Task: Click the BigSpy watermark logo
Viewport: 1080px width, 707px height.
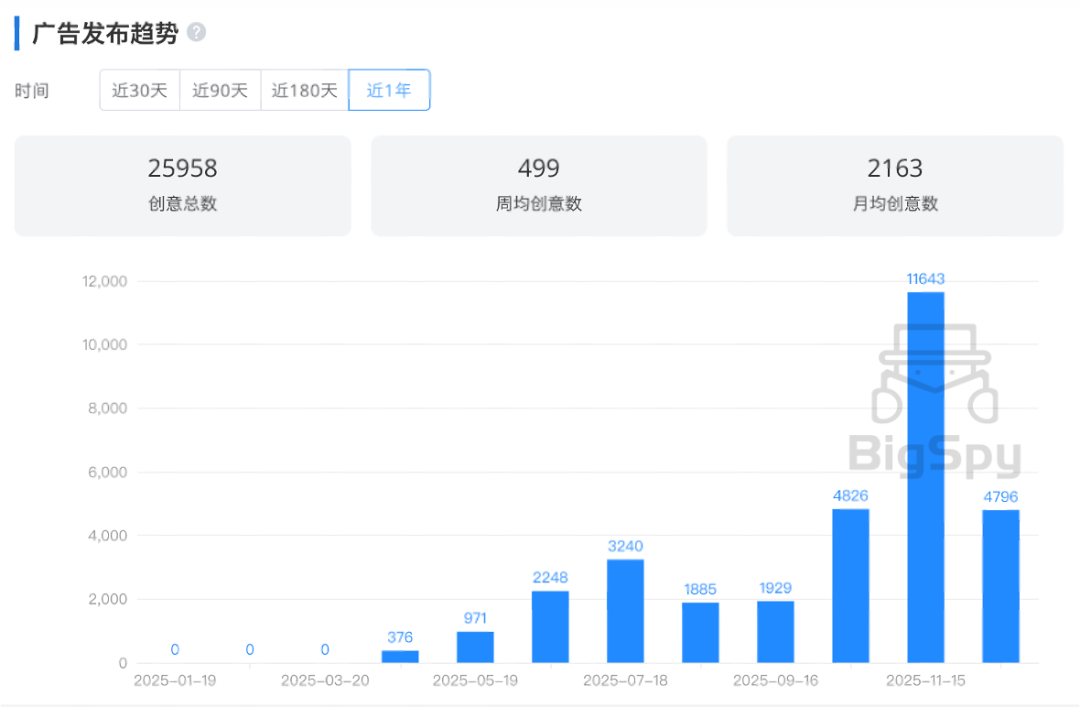Action: pyautogui.click(x=935, y=410)
